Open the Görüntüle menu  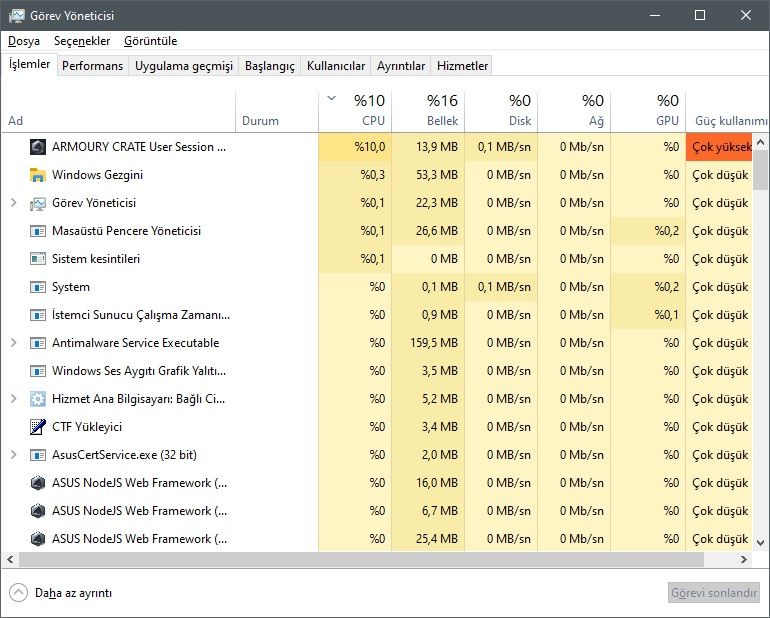coord(150,41)
